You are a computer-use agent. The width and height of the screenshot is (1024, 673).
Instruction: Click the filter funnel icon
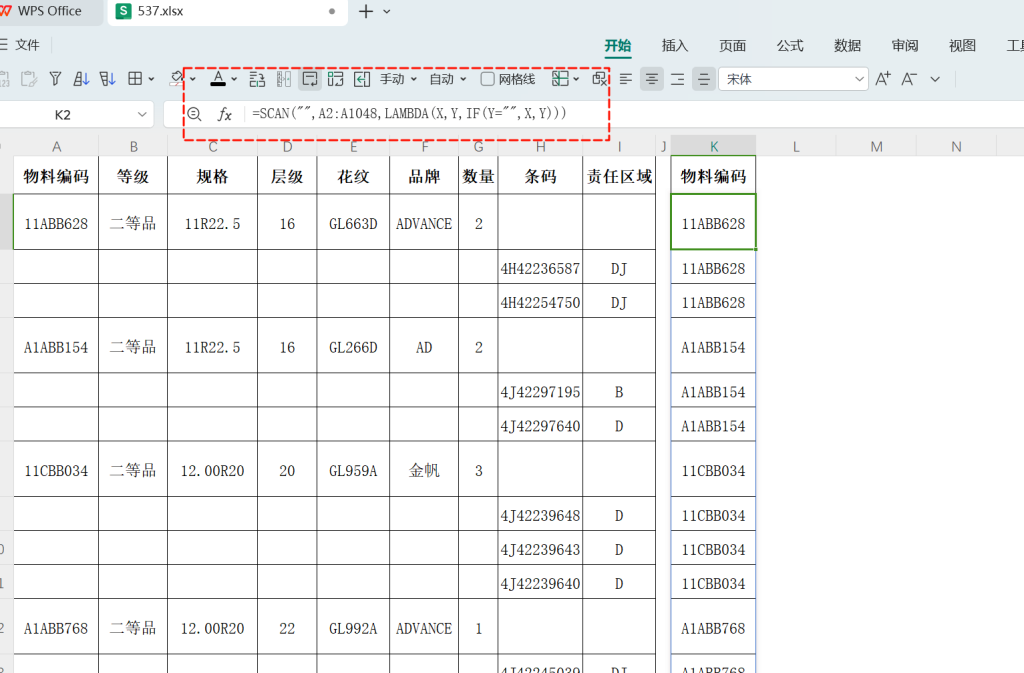56,79
